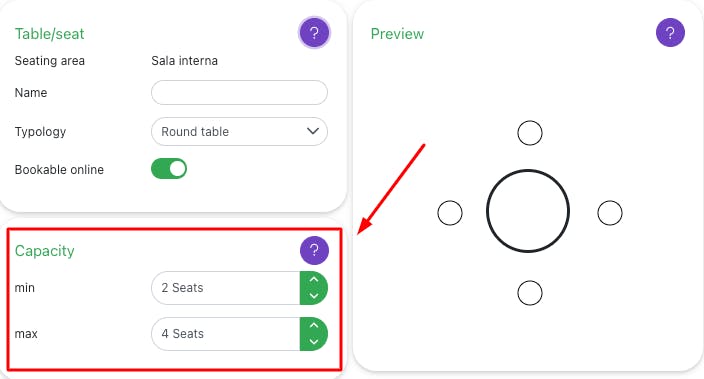Image resolution: width=704 pixels, height=379 pixels.
Task: Increase the min seats value
Action: click(x=314, y=280)
